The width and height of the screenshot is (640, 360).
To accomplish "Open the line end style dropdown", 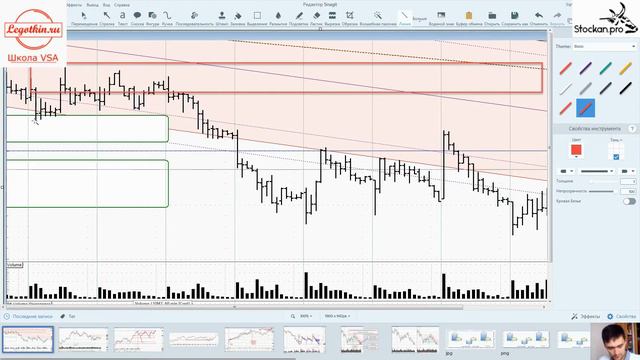I will 628,171.
